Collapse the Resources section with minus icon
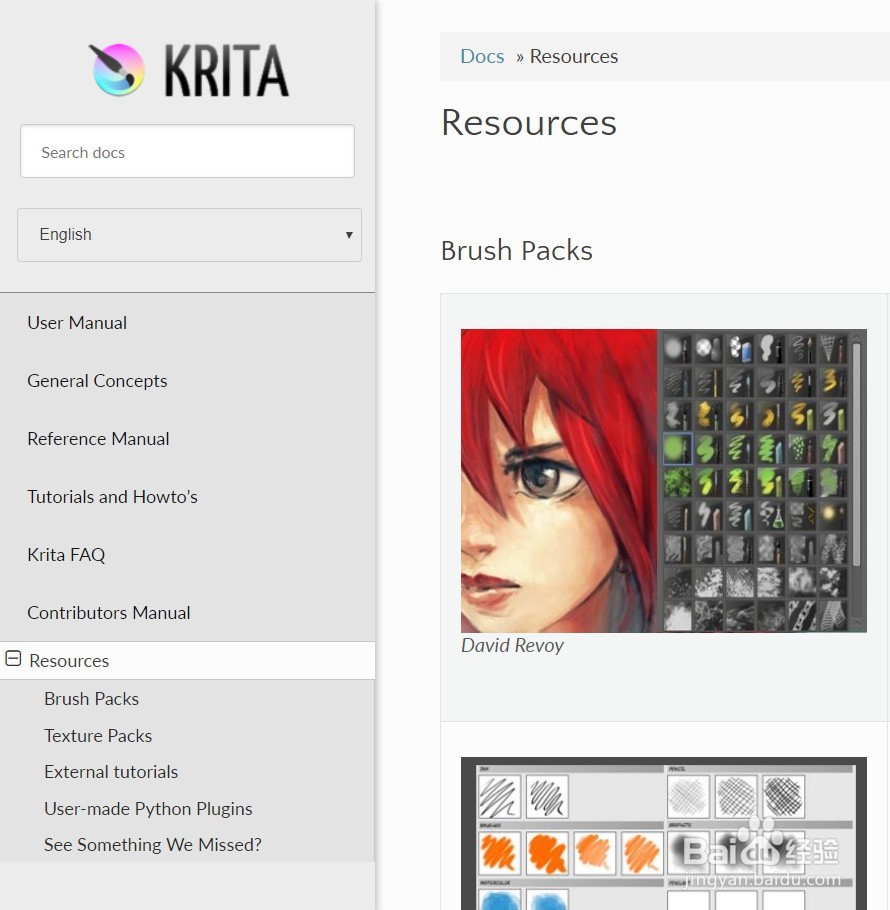The image size is (890, 910). 13,659
